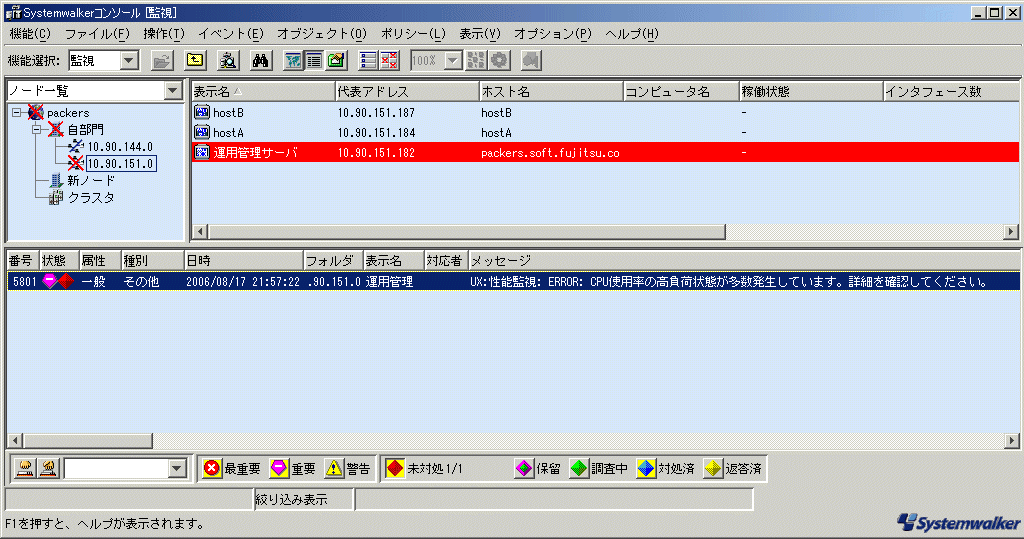Open the bottom-left filter combo box

point(176,468)
